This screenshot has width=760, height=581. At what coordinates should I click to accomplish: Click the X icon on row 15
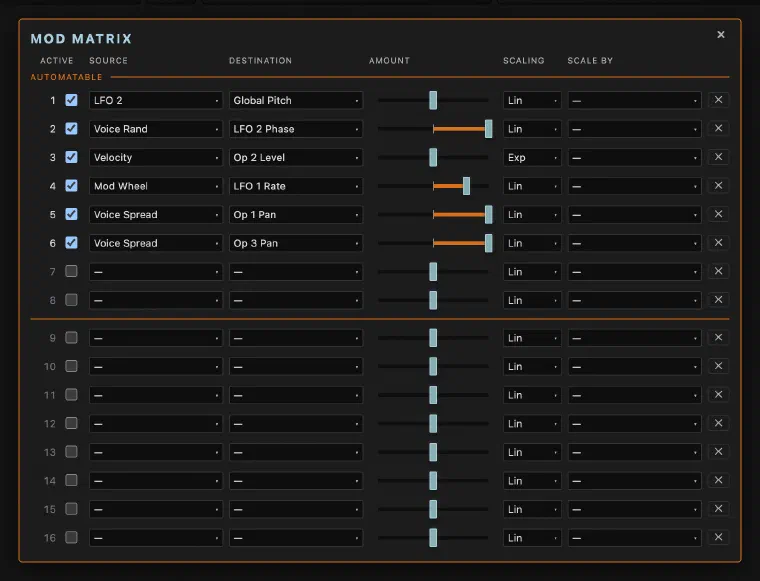click(x=718, y=509)
